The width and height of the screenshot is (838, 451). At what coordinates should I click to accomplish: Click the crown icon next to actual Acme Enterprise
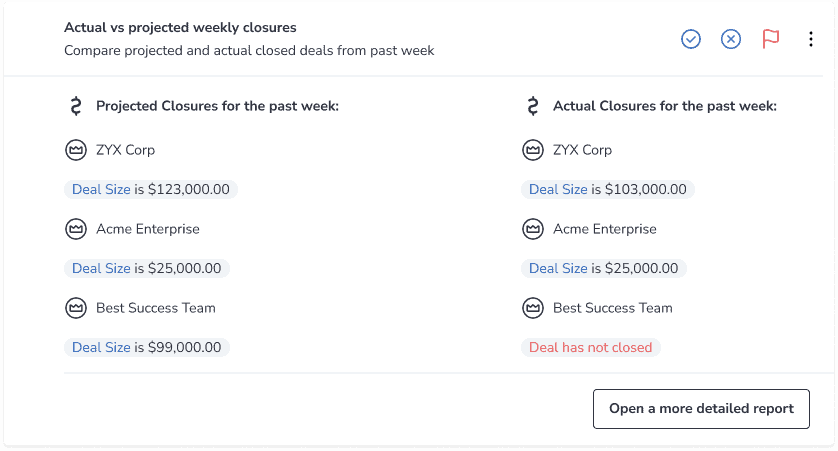point(533,229)
